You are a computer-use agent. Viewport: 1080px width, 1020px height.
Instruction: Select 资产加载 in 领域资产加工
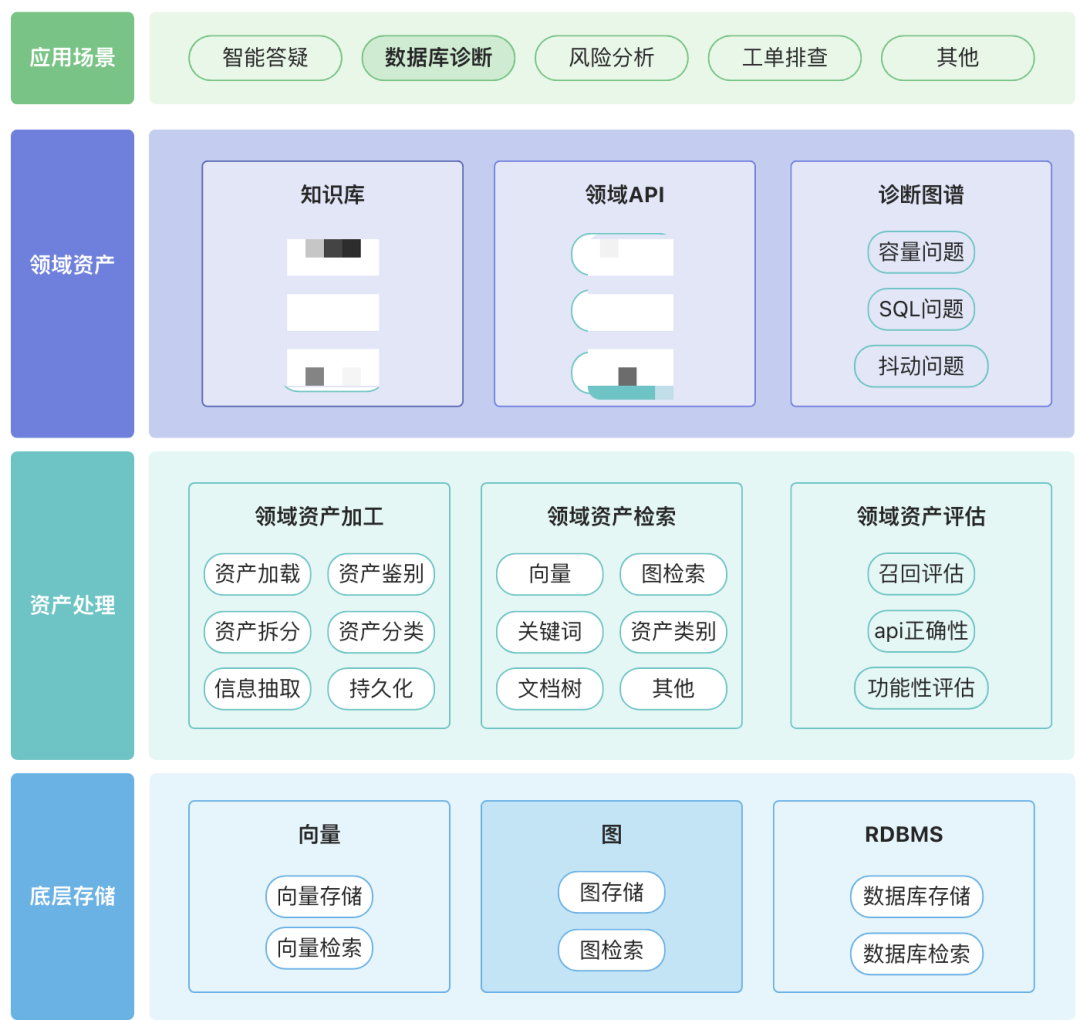[257, 574]
